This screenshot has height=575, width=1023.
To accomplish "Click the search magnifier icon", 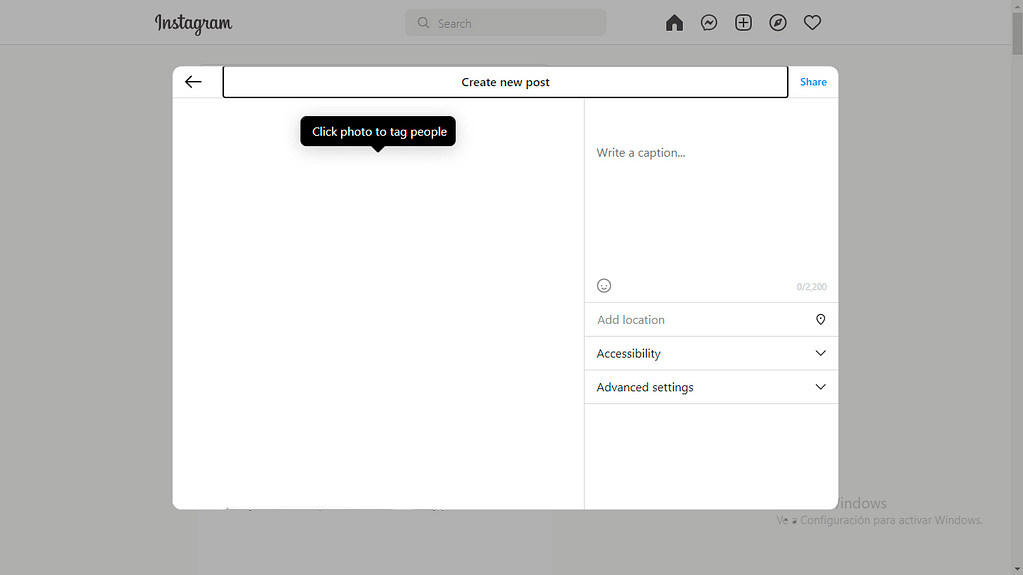I will coord(423,23).
